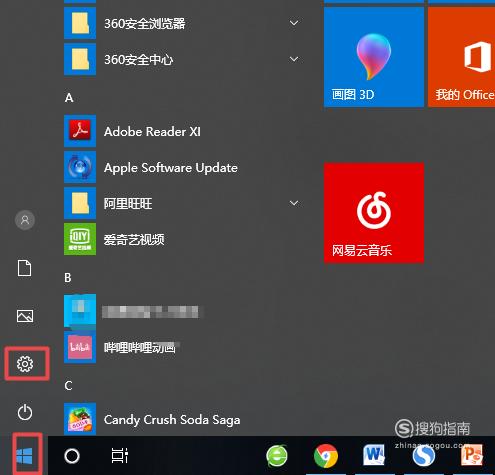The height and width of the screenshot is (475, 495).
Task: Click the 阿里旺旺 folder icon
Action: pyautogui.click(x=80, y=203)
